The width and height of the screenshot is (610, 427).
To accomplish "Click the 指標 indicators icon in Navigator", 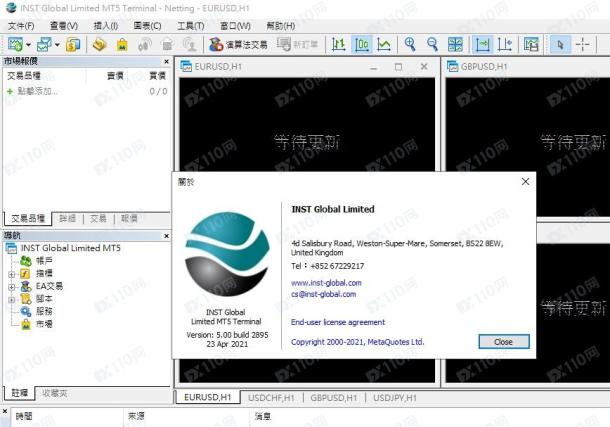I will coord(25,273).
